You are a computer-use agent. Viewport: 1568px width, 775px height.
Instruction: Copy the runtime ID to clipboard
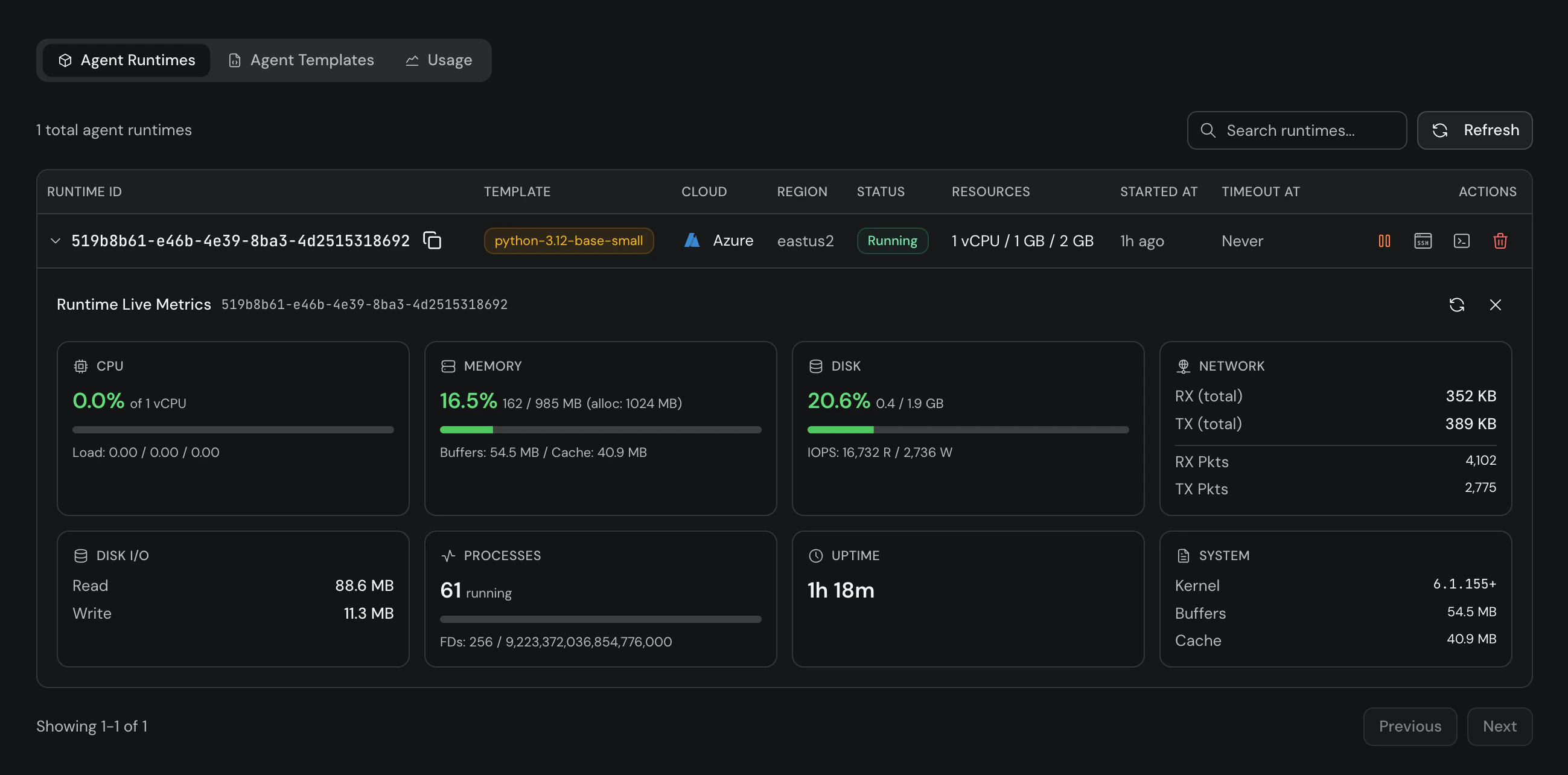433,240
